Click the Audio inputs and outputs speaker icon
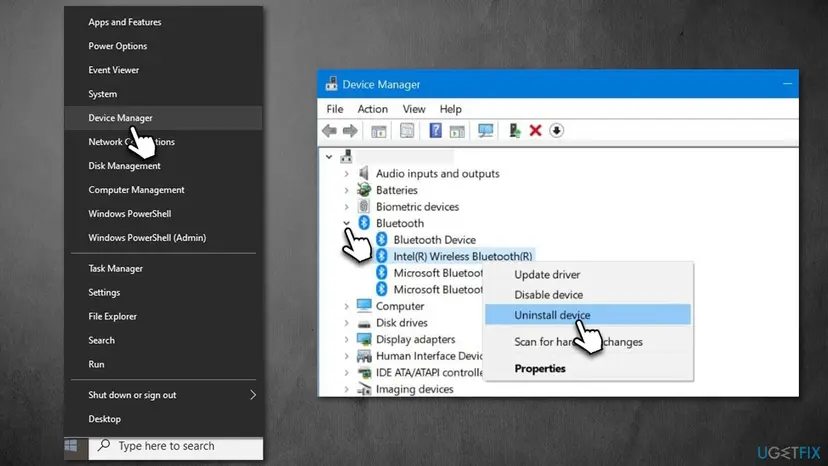Viewport: 828px width, 466px height. point(364,173)
